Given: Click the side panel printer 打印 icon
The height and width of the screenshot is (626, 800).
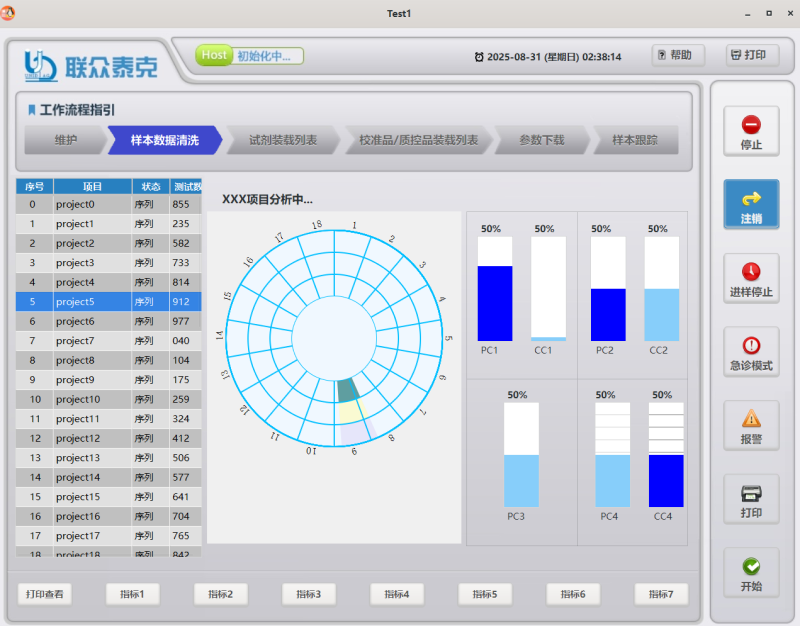Looking at the screenshot, I should click(751, 493).
